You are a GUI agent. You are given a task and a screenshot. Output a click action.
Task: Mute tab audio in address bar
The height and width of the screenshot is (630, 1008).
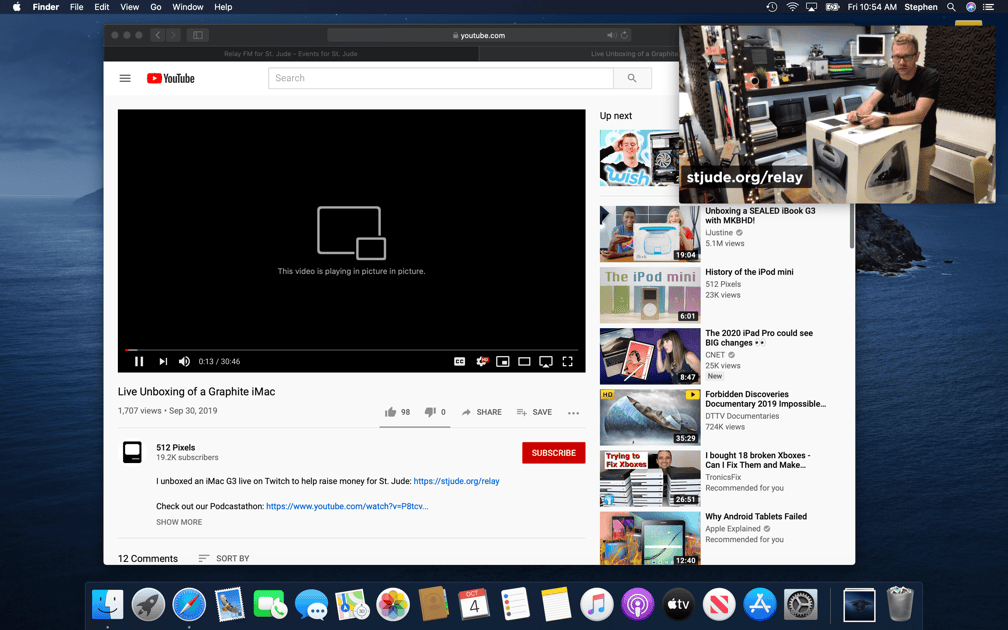pos(611,35)
